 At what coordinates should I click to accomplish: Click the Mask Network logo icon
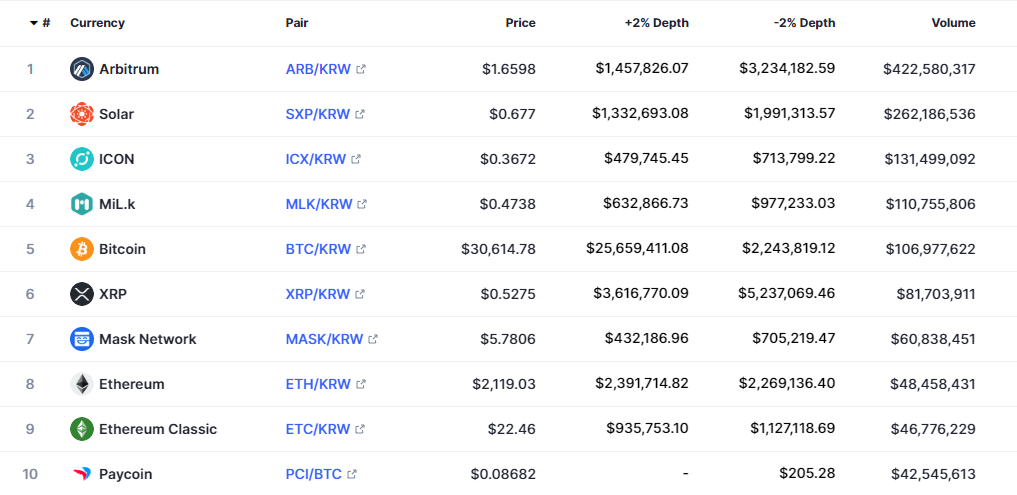82,339
